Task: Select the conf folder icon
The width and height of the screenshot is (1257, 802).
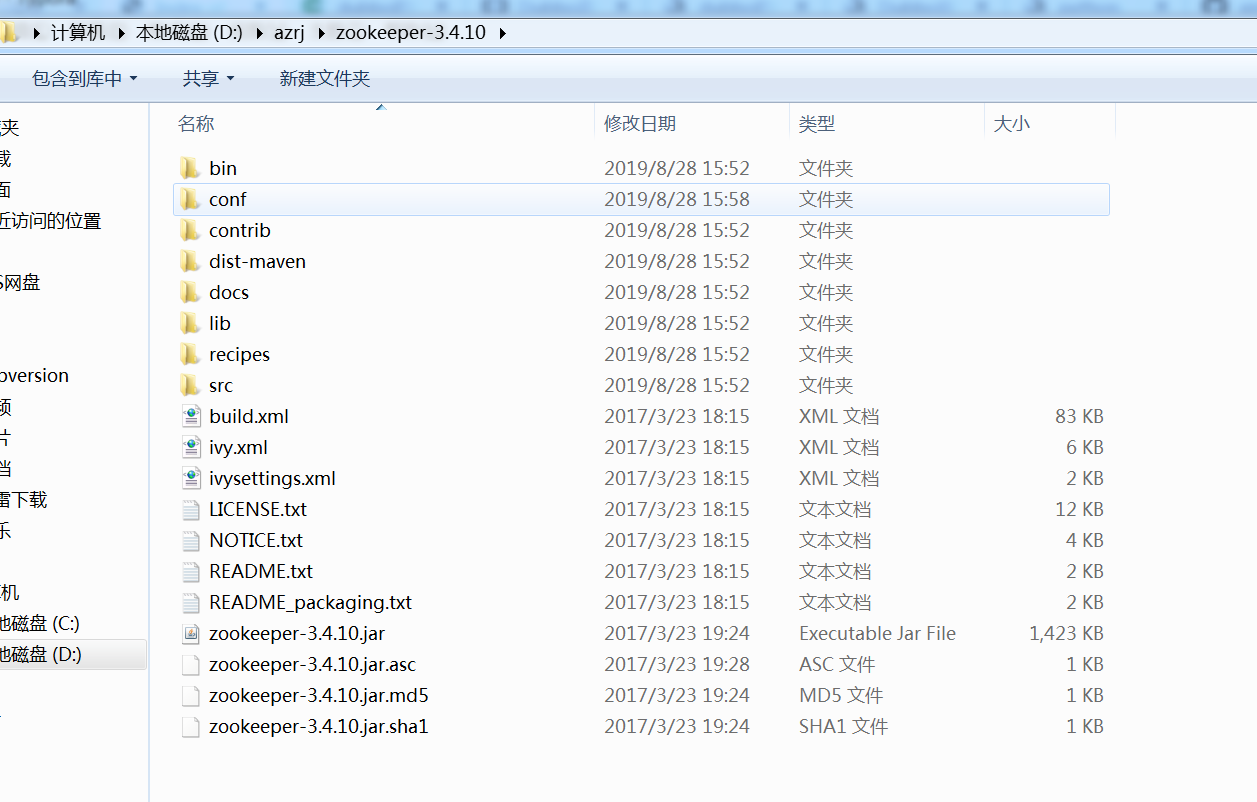Action: tap(190, 199)
